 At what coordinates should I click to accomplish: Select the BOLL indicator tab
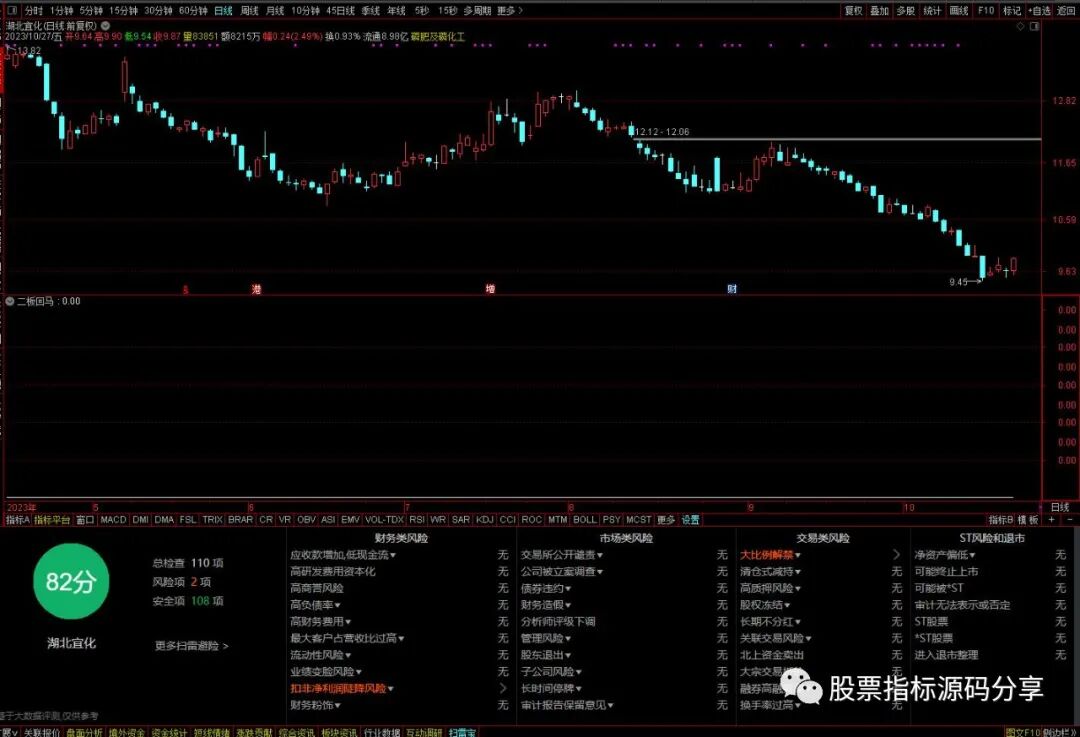(x=584, y=520)
